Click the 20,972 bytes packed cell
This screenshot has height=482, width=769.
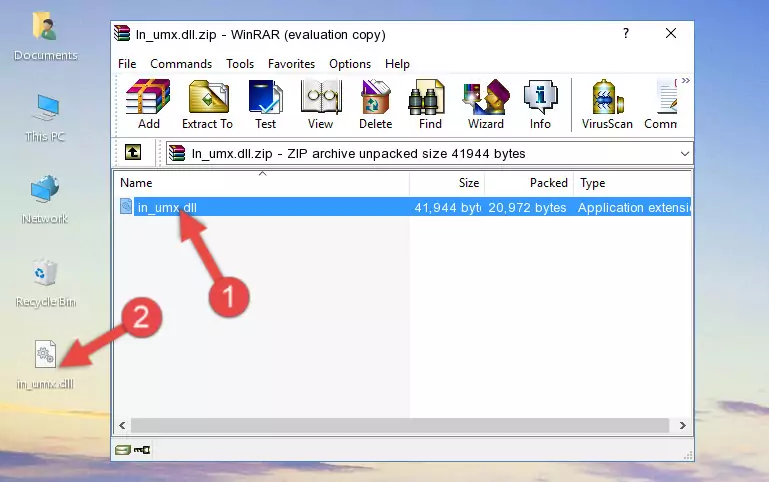527,207
